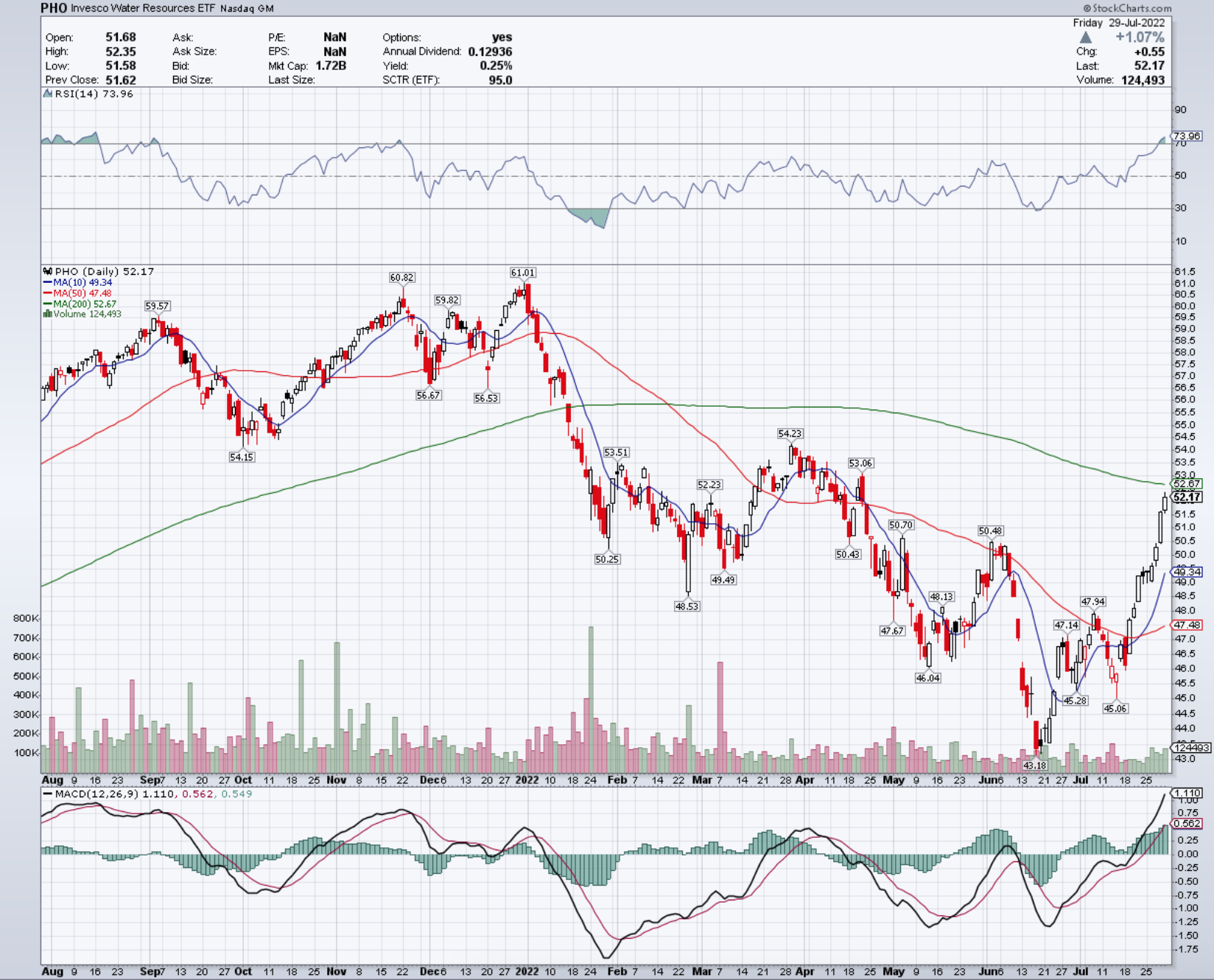The height and width of the screenshot is (980, 1214).
Task: Click the MA(200) green legend line marker
Action: pos(48,304)
